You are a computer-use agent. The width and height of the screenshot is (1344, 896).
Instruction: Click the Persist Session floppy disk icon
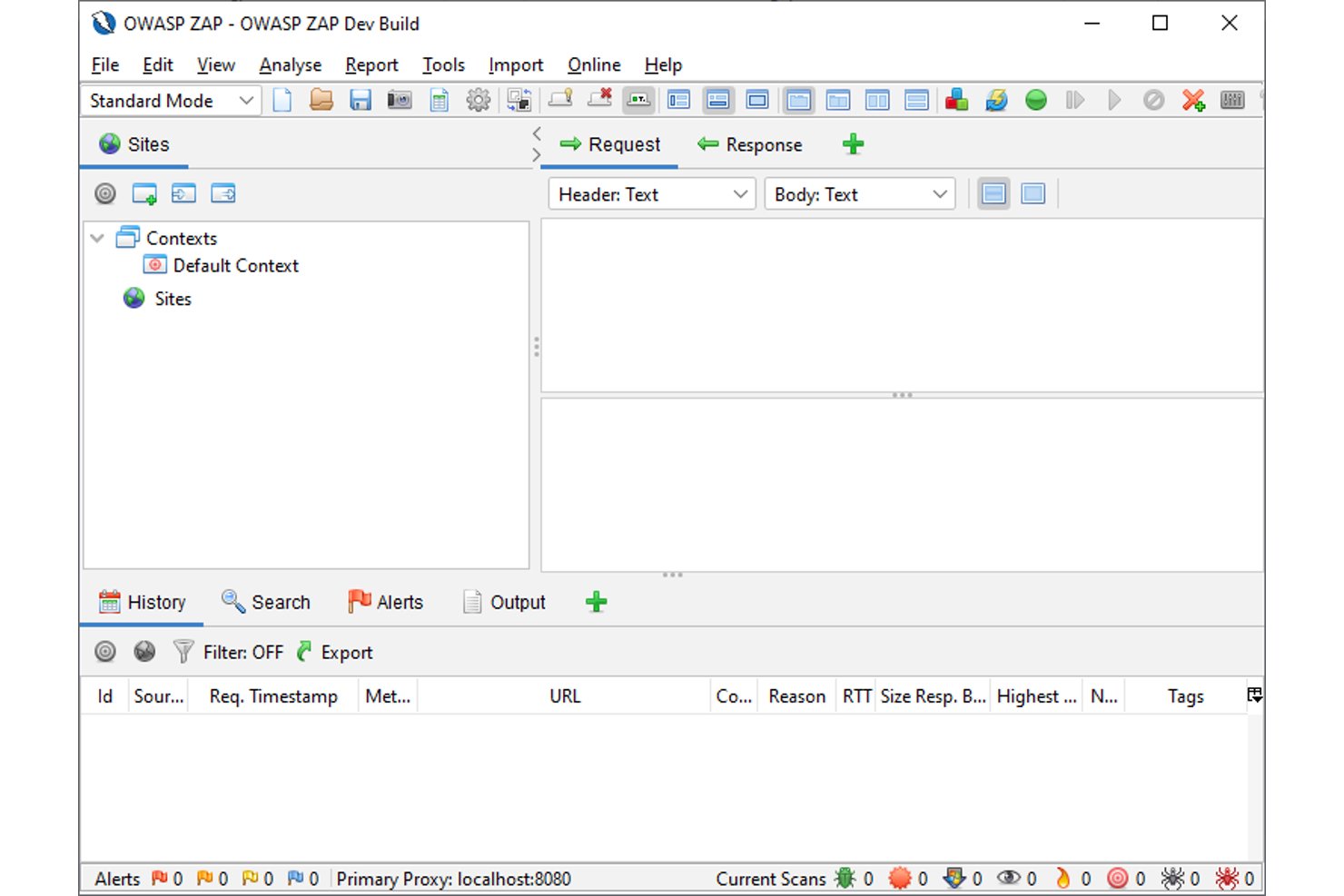[x=361, y=100]
